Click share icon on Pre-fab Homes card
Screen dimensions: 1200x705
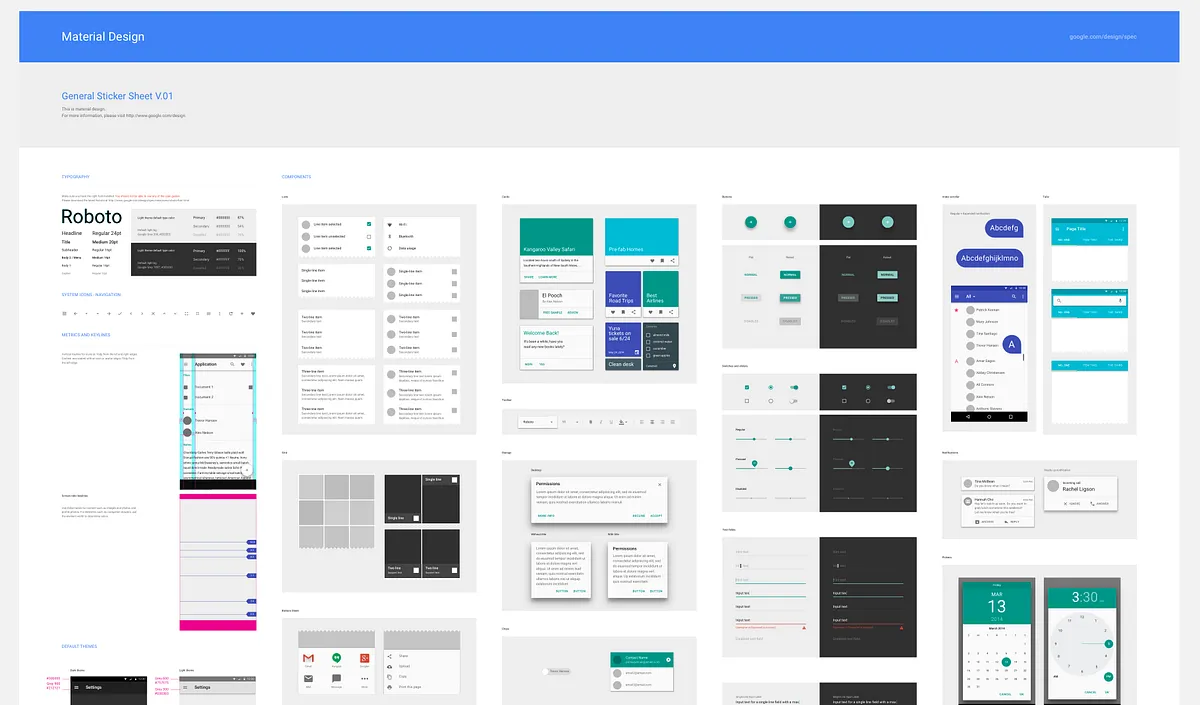point(672,260)
